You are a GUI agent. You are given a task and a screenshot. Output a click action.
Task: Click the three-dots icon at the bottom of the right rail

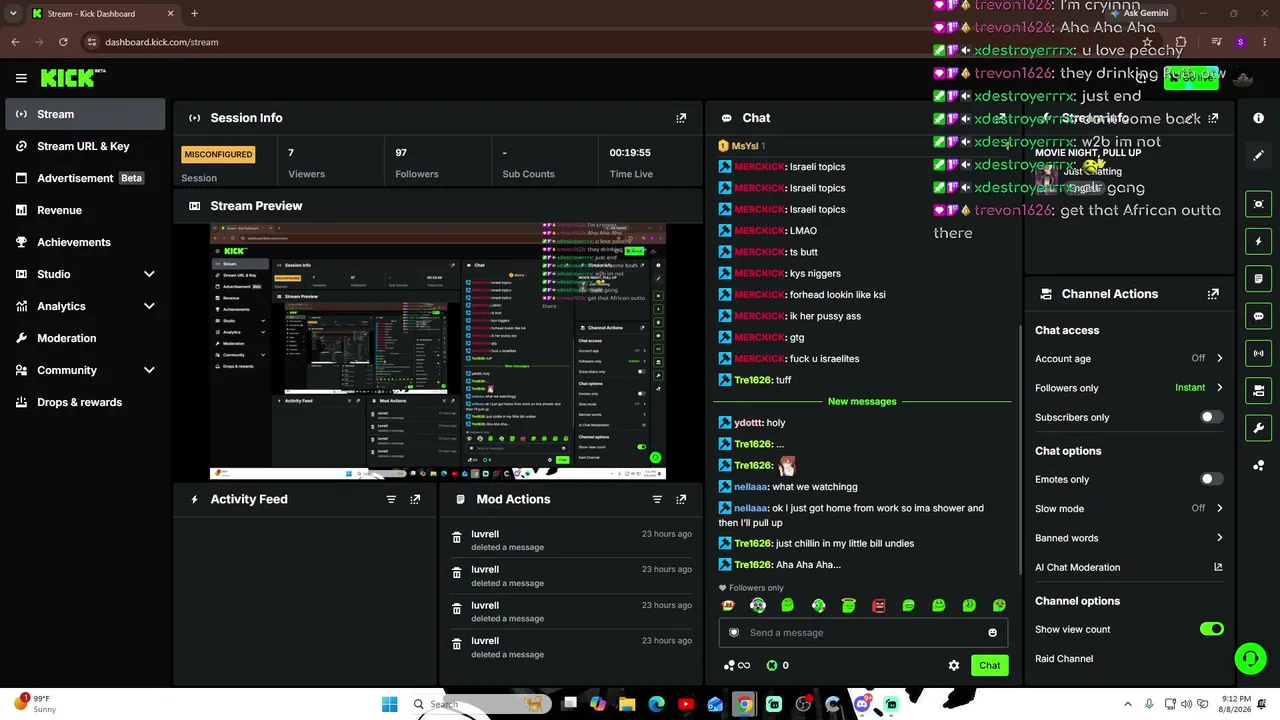[1258, 466]
